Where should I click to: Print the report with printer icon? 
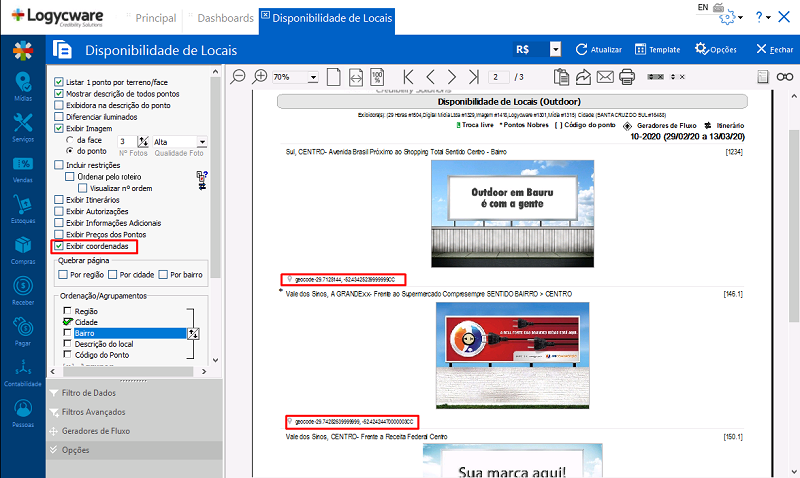[627, 76]
